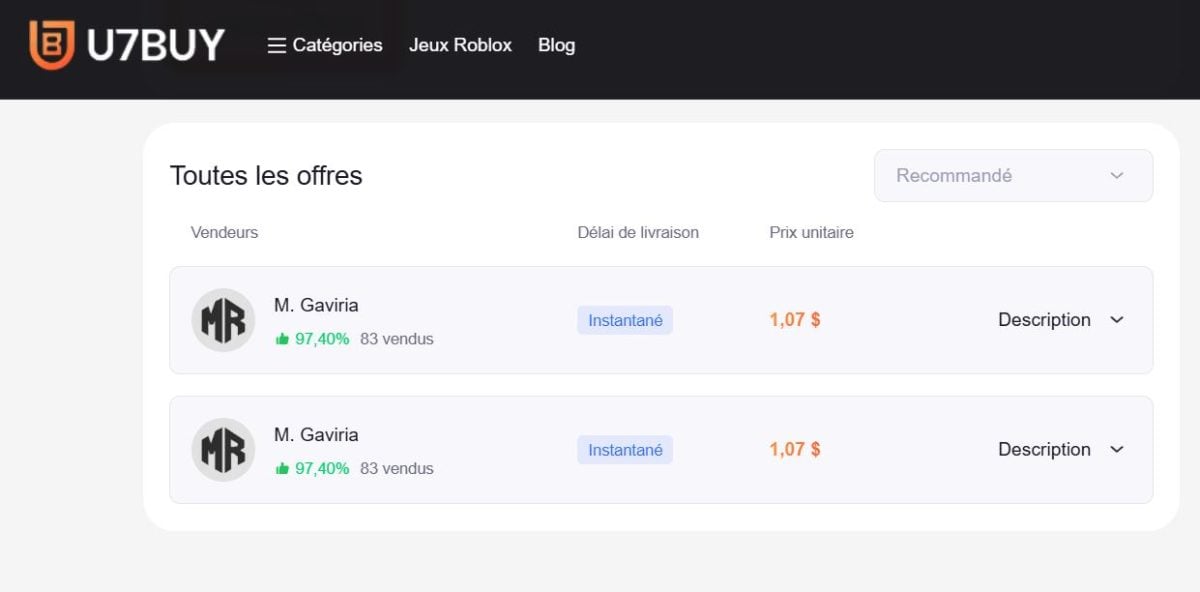The image size is (1200, 592).
Task: Open the Catégories menu
Action: click(x=337, y=45)
